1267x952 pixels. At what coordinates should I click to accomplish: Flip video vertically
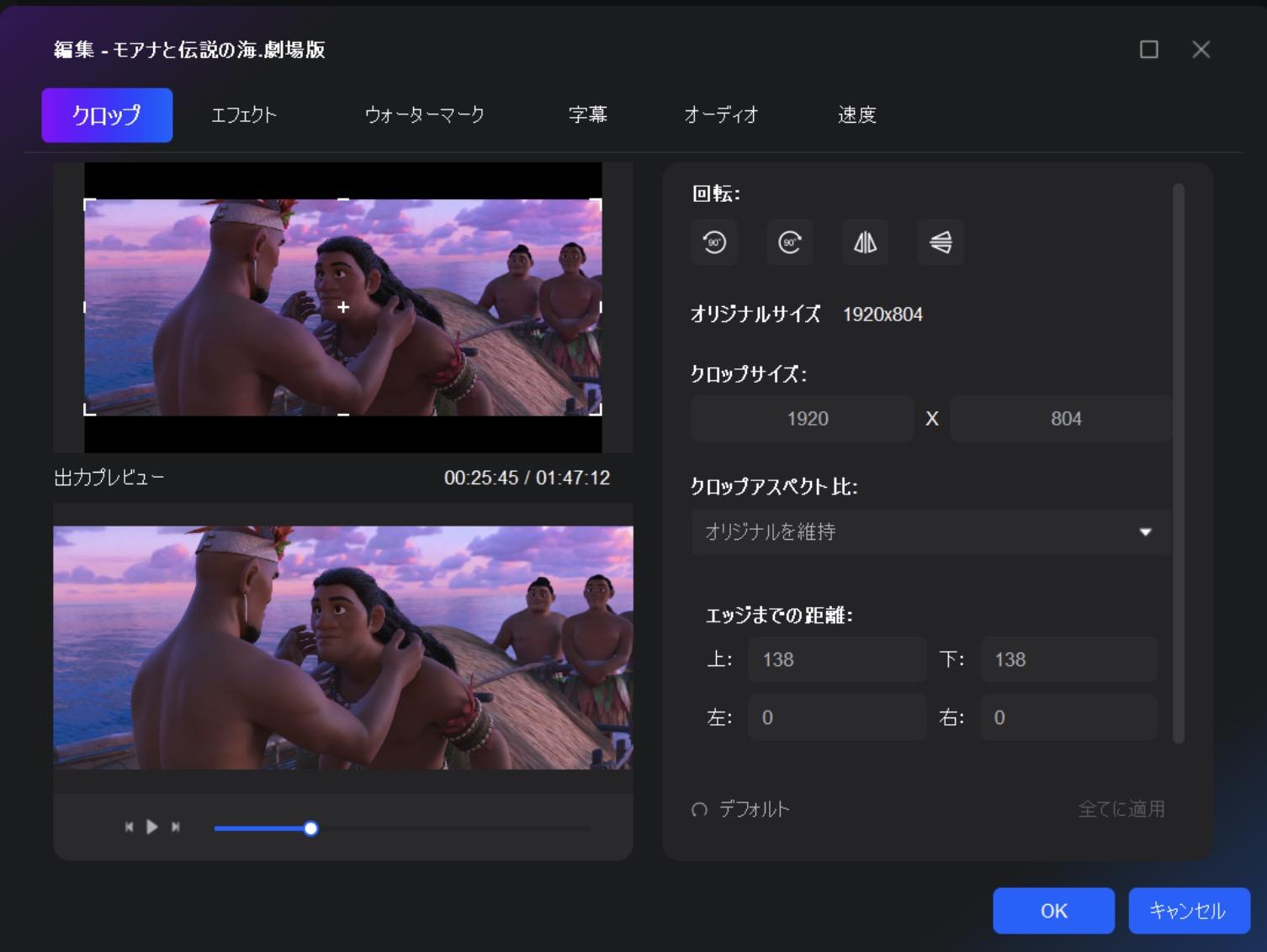click(940, 242)
